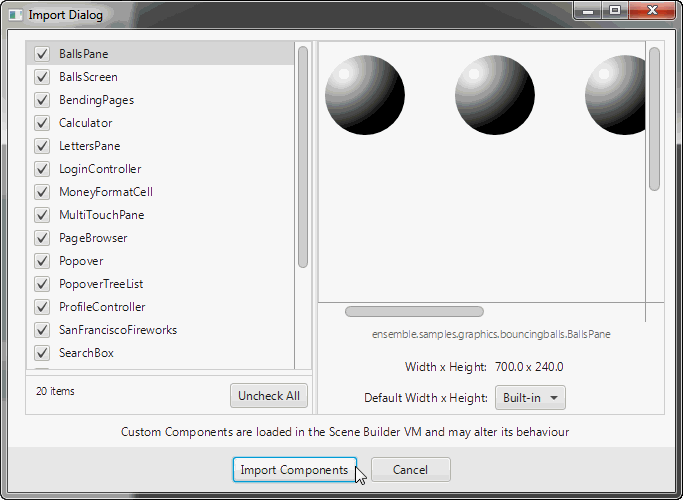Open the Default Width x Height Built-in dropdown
Viewport: 683px width, 500px height.
tap(530, 398)
